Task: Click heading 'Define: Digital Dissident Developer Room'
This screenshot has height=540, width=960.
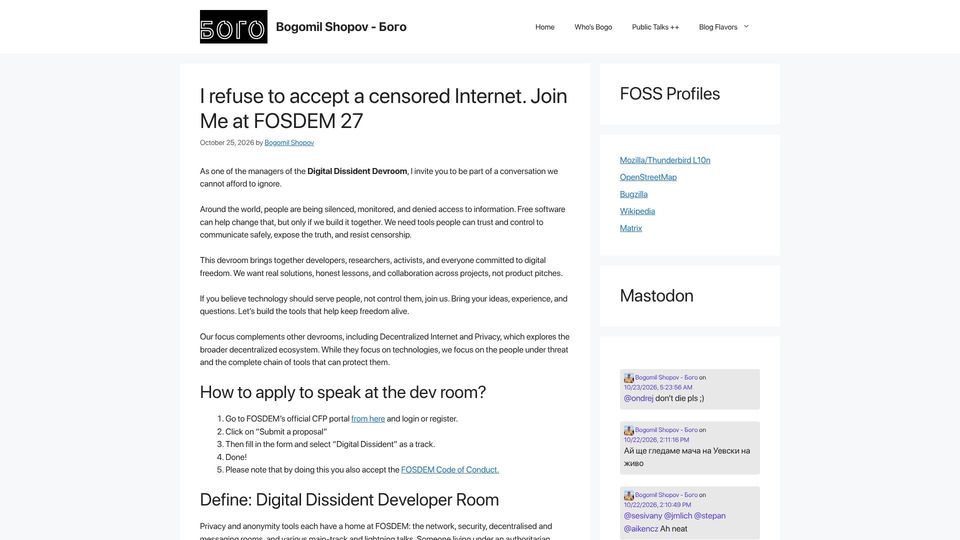Action: pos(349,500)
